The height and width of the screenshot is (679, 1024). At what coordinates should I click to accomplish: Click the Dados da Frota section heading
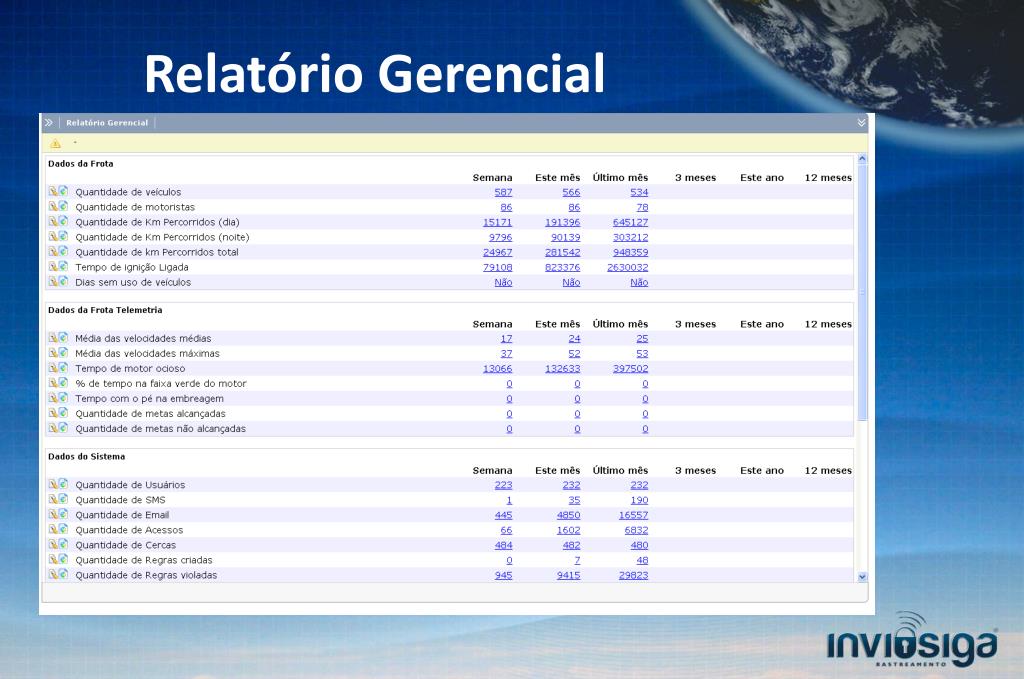[x=80, y=163]
